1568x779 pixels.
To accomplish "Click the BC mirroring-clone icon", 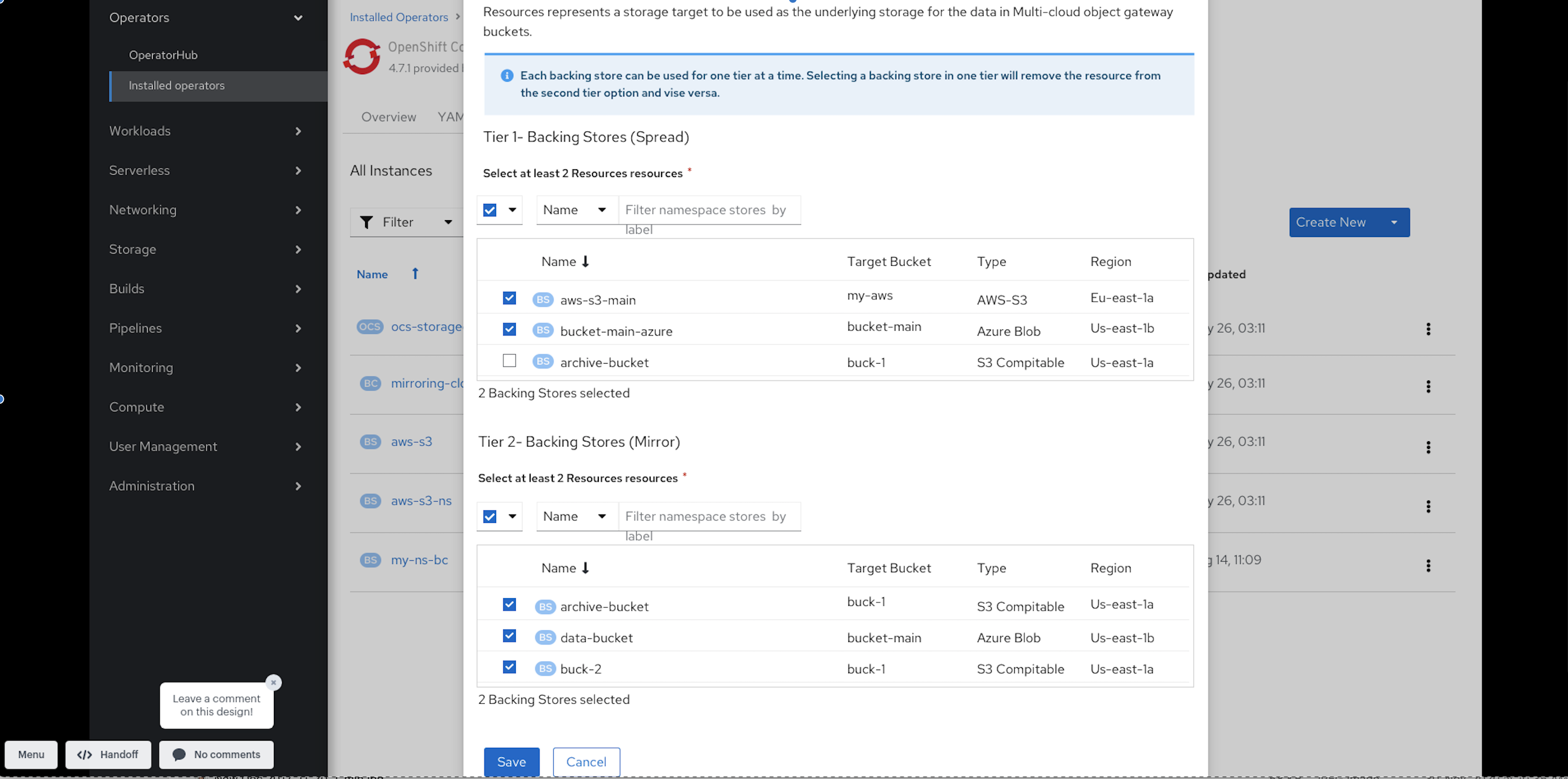I will (x=370, y=383).
